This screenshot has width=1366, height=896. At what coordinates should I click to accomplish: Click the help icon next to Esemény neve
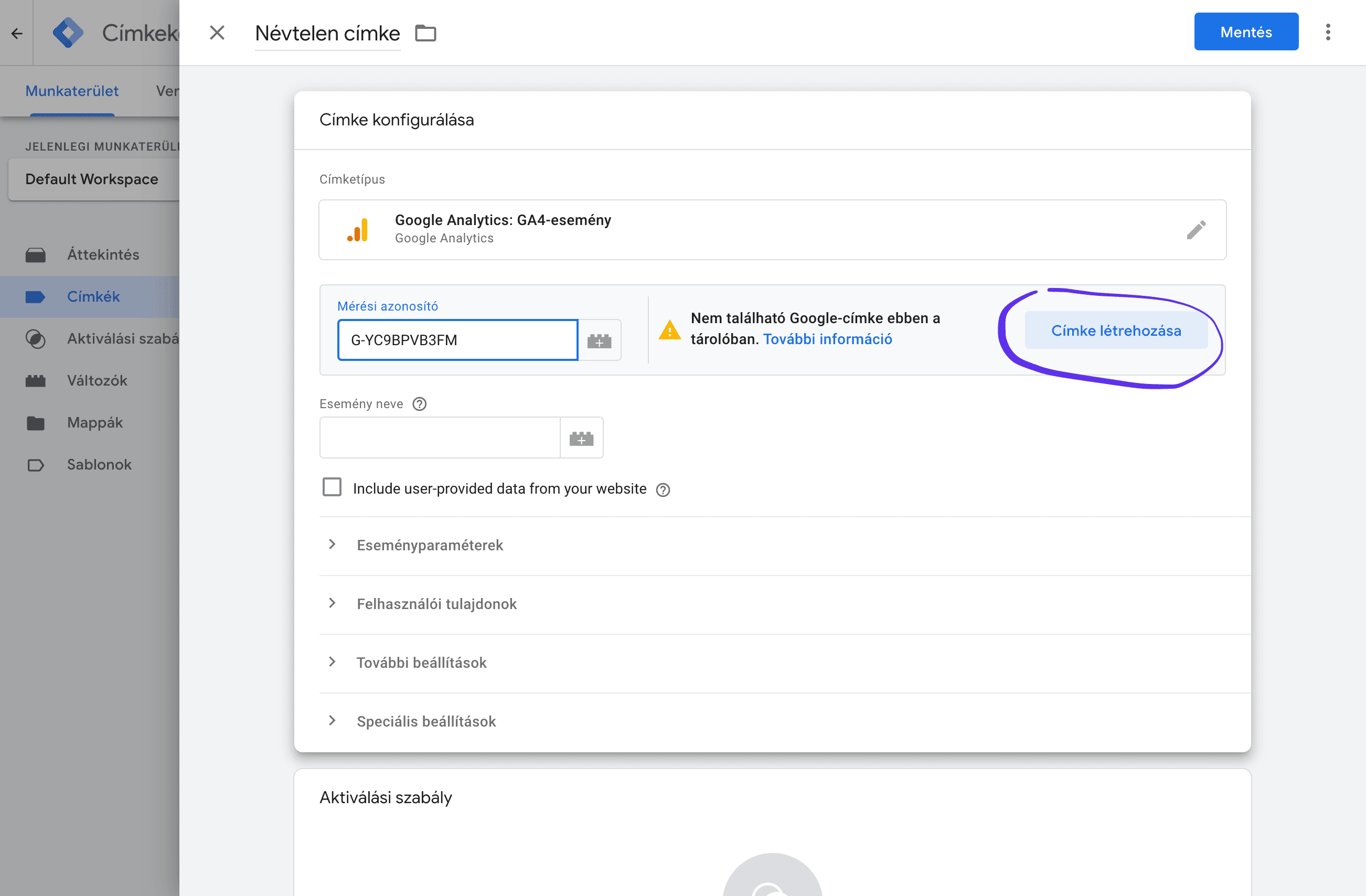coord(420,404)
